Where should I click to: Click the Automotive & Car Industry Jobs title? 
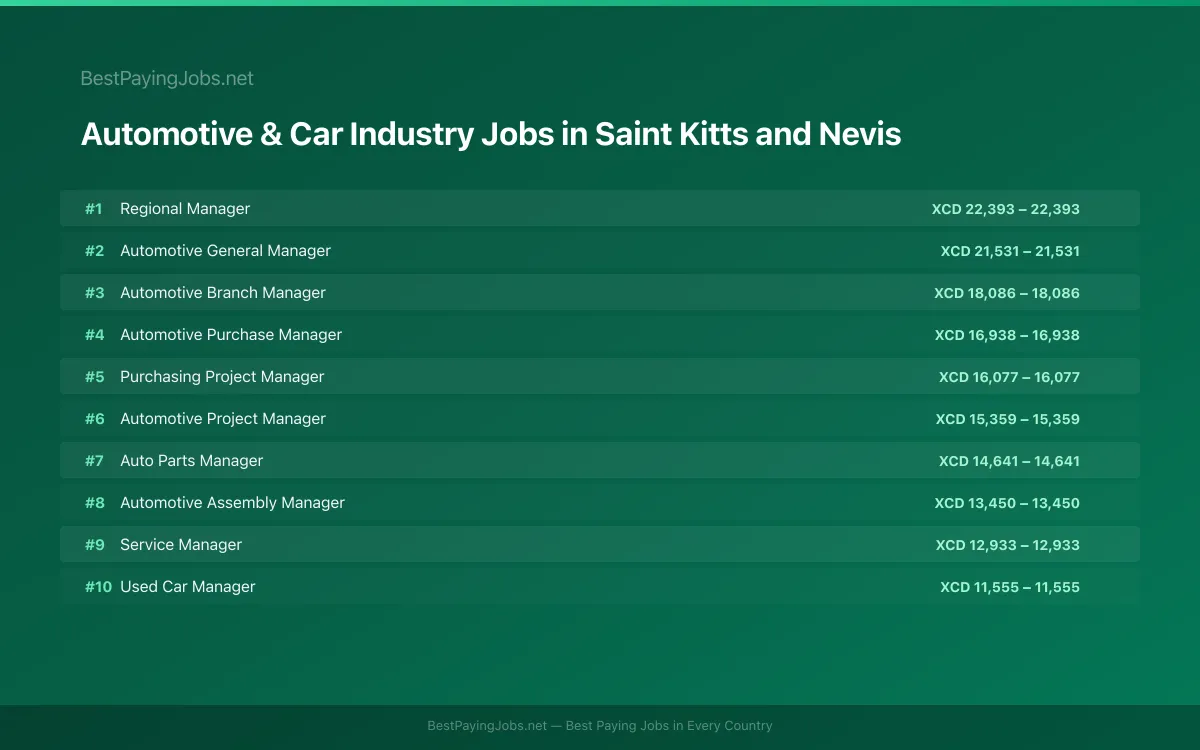pos(491,134)
